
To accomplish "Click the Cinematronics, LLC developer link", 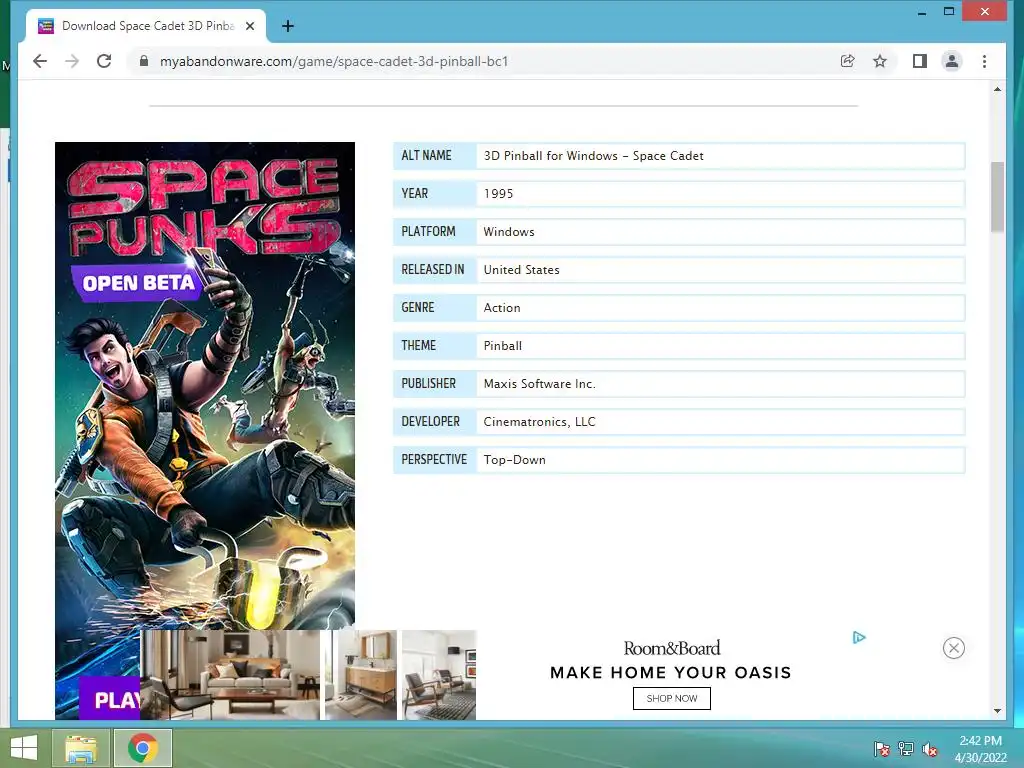I will [539, 422].
